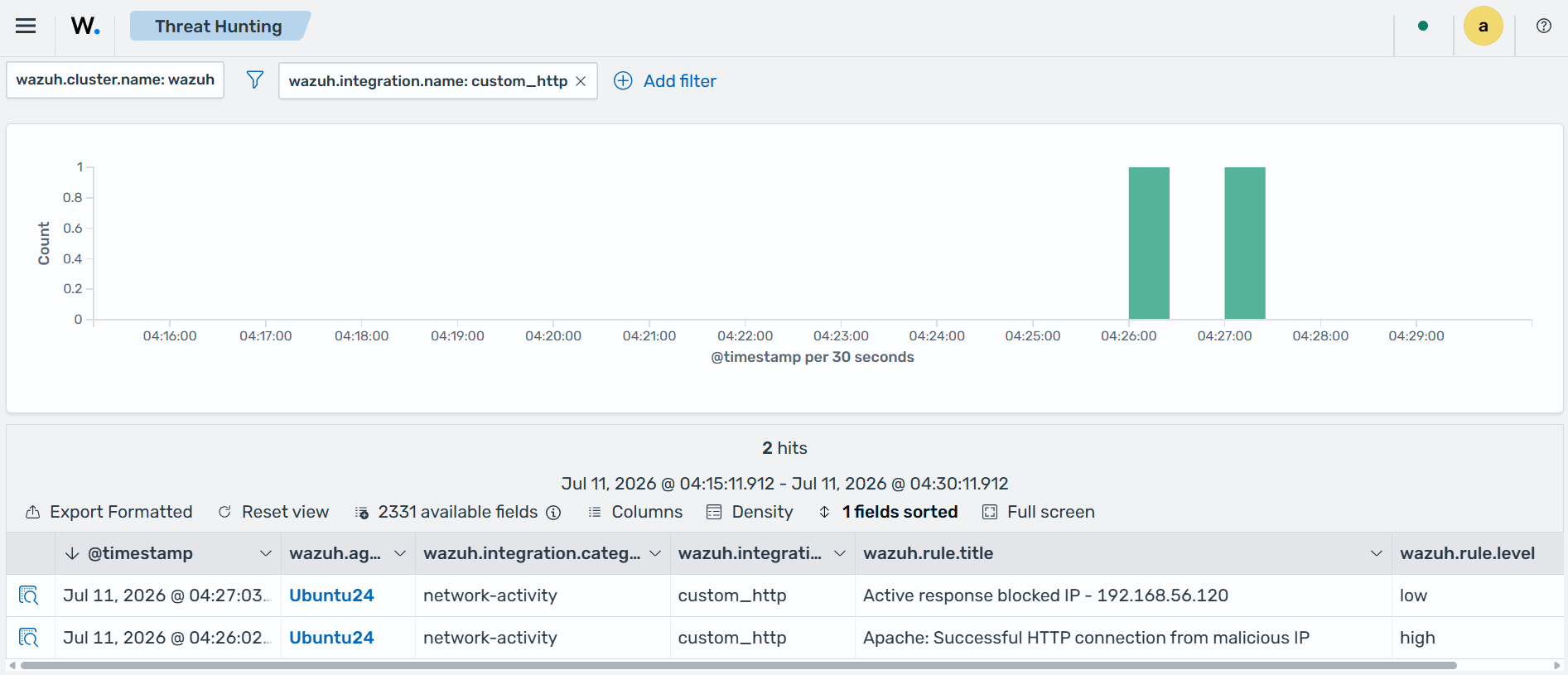The image size is (1568, 675).
Task: Switch table to Full screen
Action: tap(1039, 512)
